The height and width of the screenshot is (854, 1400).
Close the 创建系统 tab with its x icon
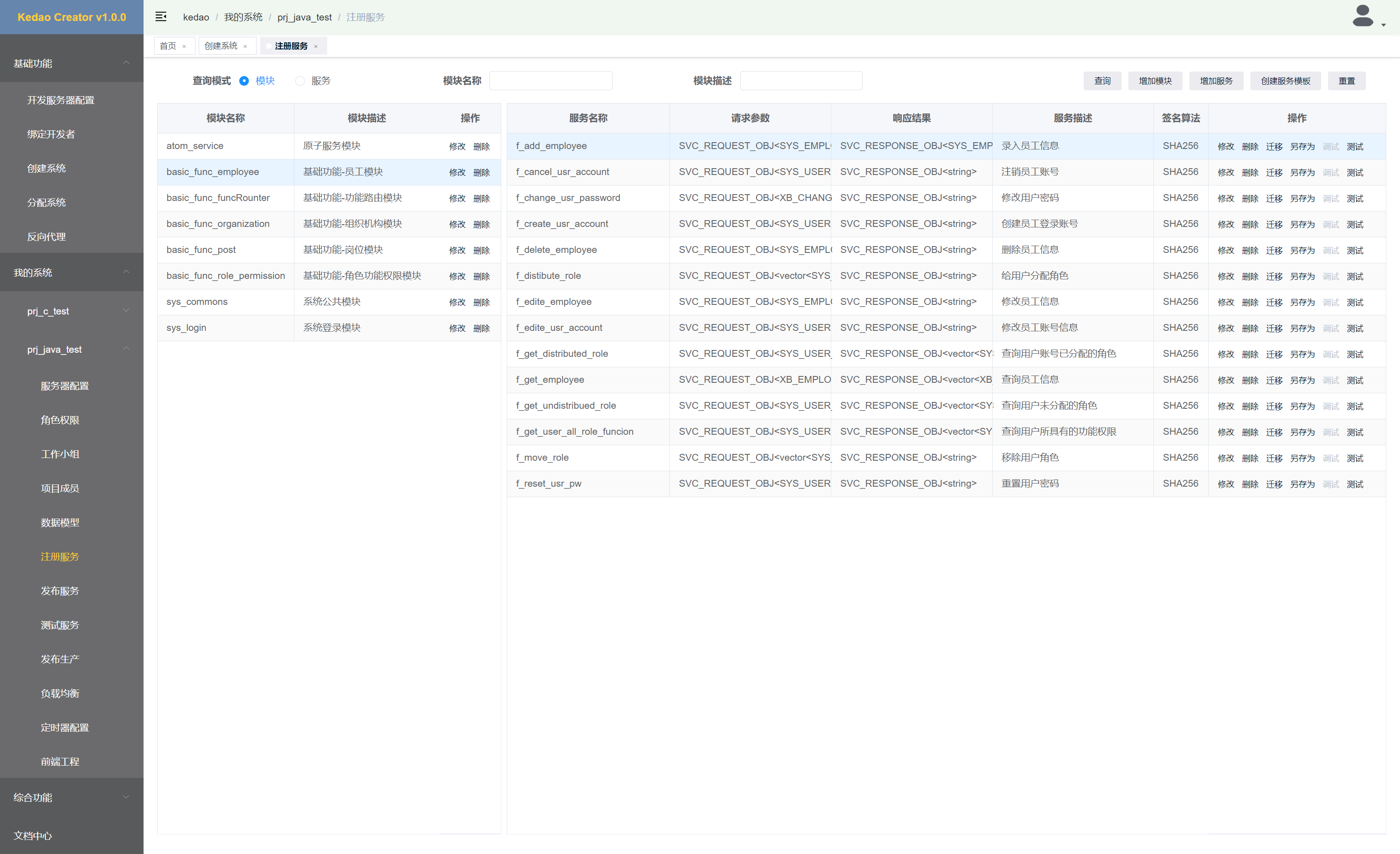[x=246, y=46]
